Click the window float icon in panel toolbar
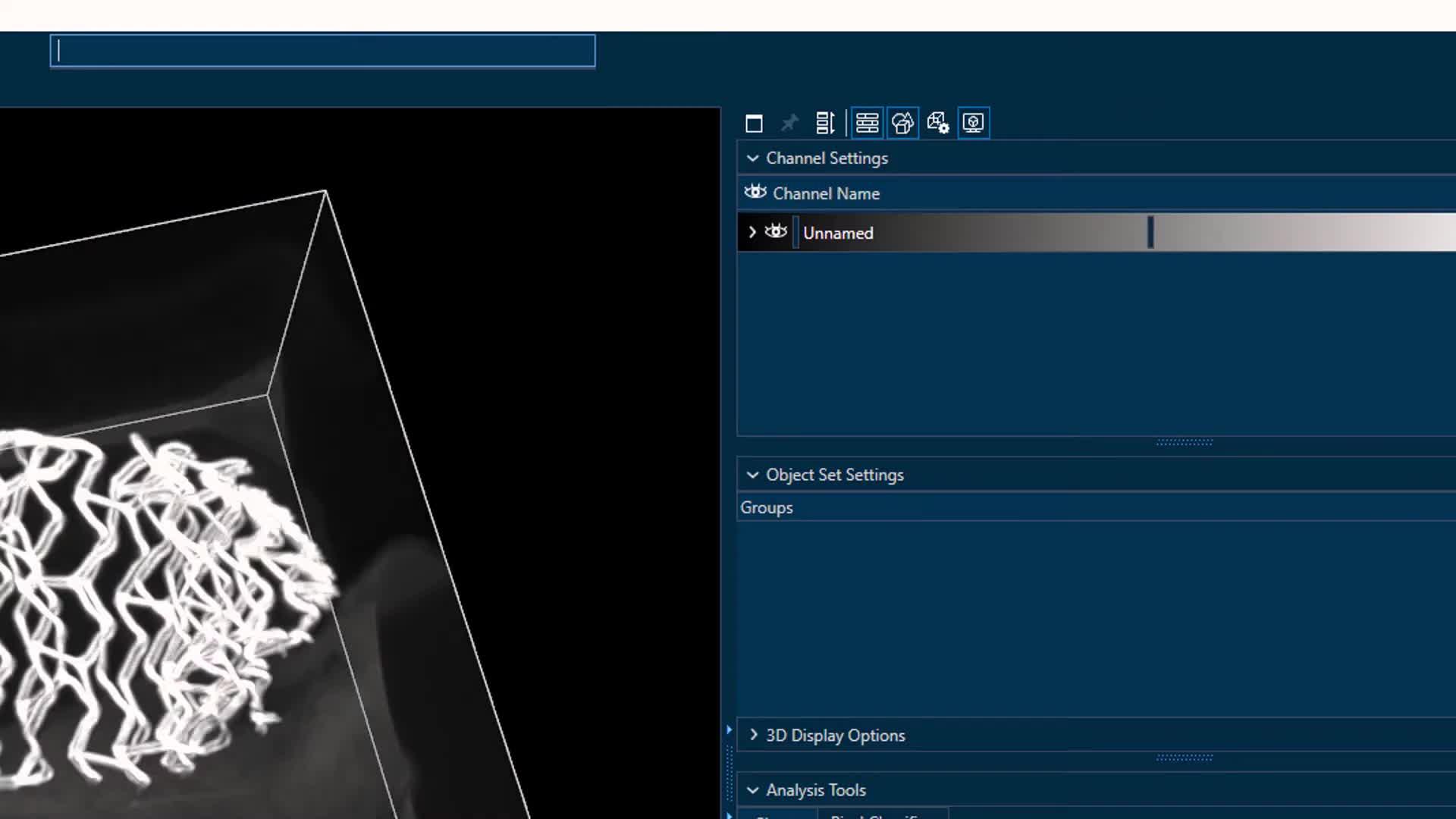This screenshot has width=1456, height=819. point(754,123)
